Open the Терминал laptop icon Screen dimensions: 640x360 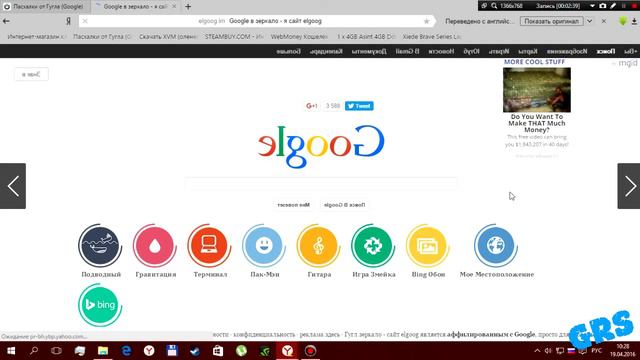point(209,246)
